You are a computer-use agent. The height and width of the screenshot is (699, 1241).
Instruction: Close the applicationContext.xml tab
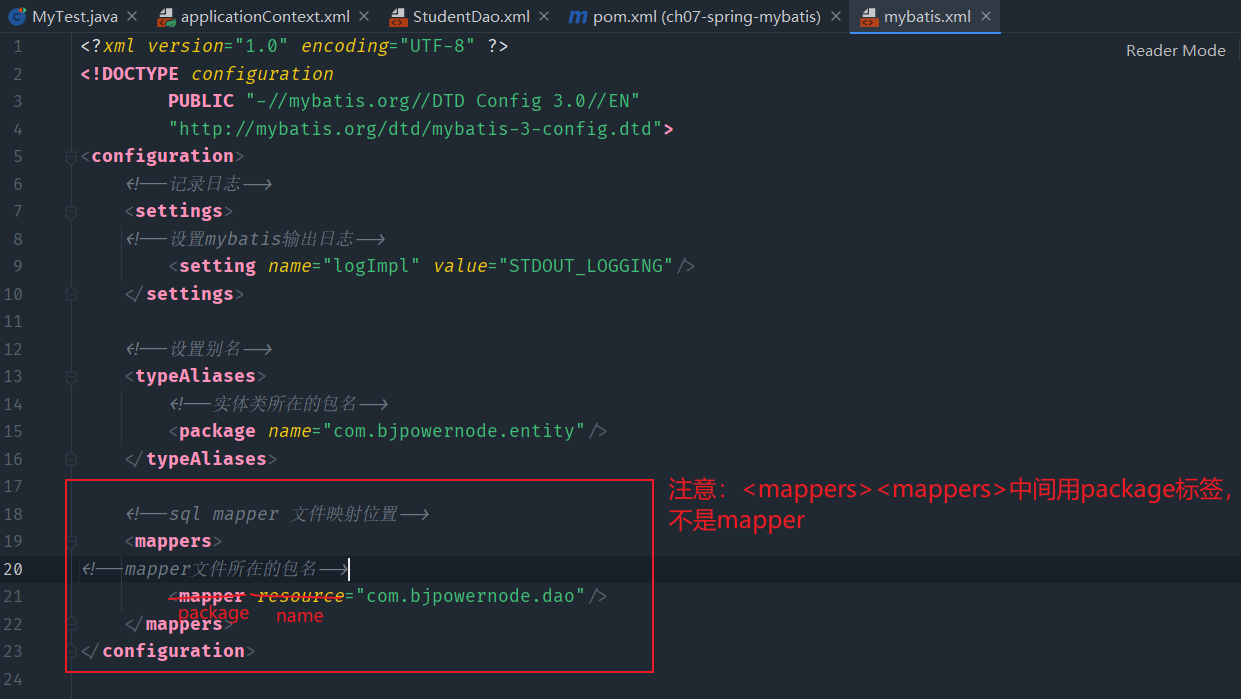(363, 17)
